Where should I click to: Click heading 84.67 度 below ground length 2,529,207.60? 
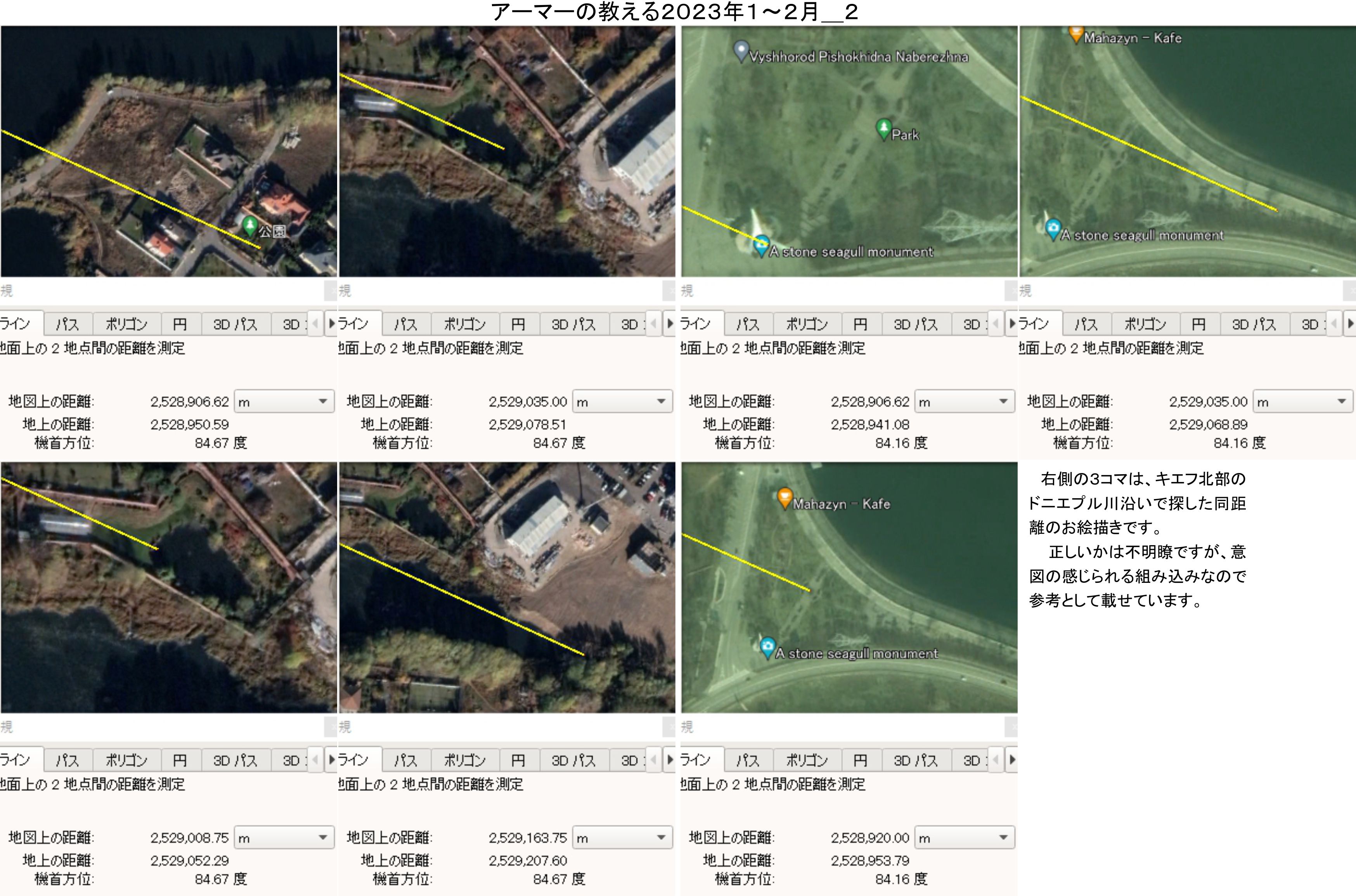click(x=559, y=879)
